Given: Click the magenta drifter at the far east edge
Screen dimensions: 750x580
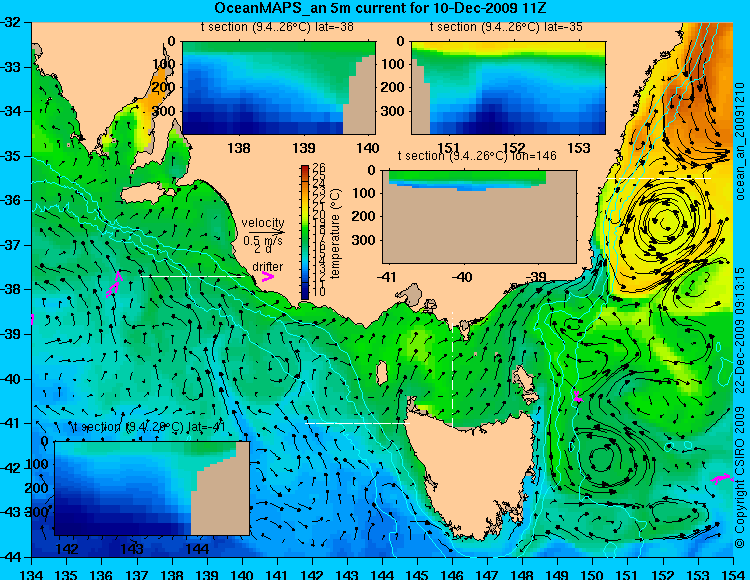Looking at the screenshot, I should (721, 479).
